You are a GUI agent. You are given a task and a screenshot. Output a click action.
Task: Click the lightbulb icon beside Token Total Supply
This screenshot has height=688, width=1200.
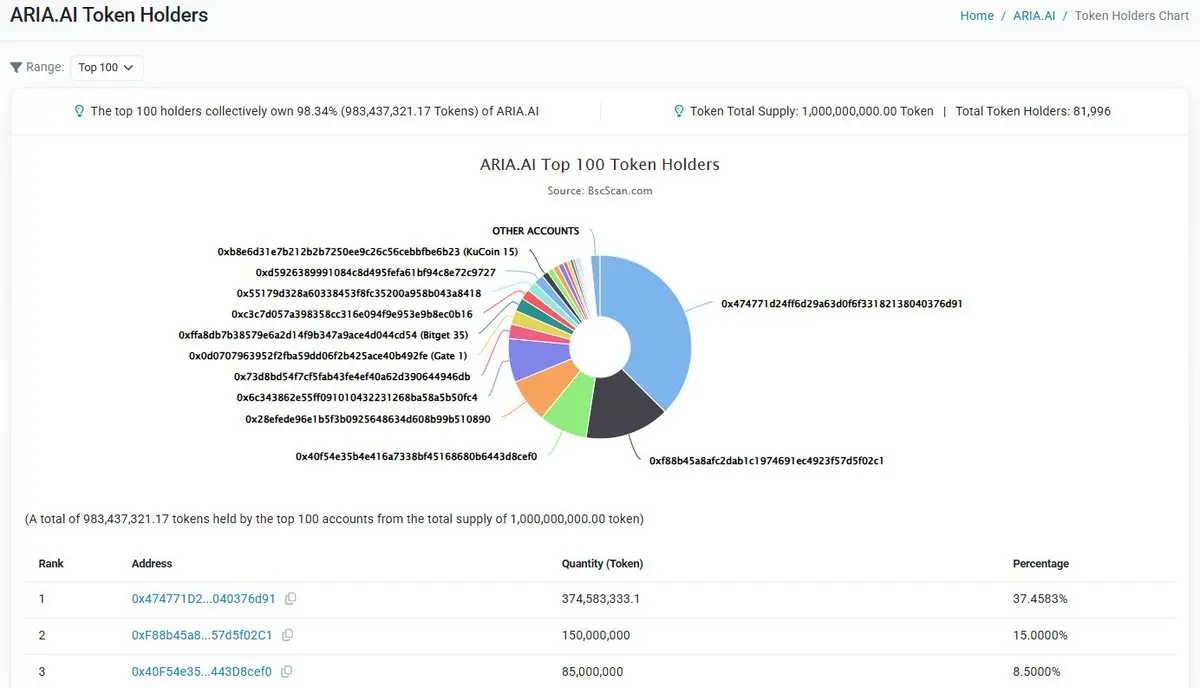679,111
